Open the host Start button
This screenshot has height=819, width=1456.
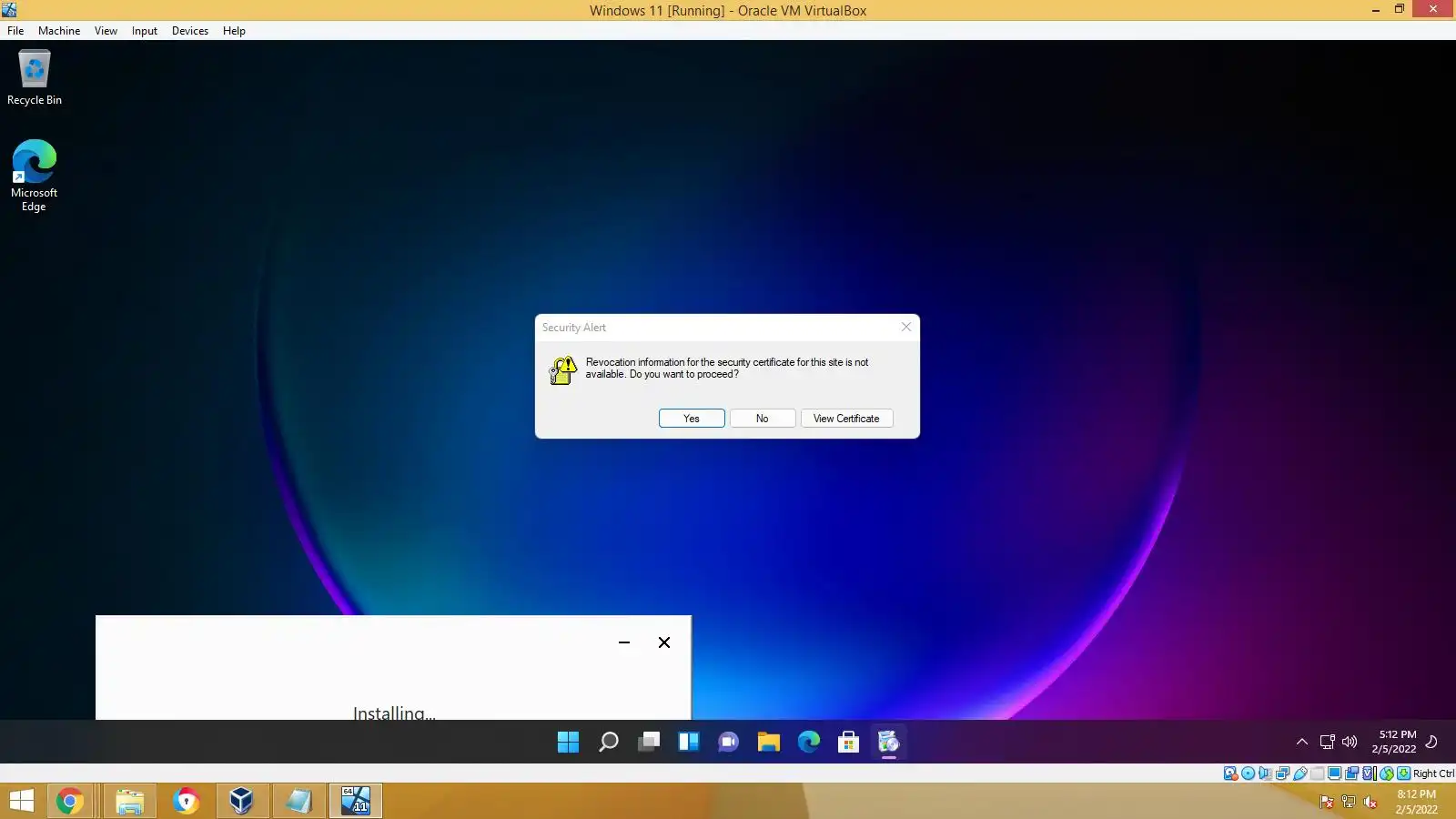click(21, 801)
